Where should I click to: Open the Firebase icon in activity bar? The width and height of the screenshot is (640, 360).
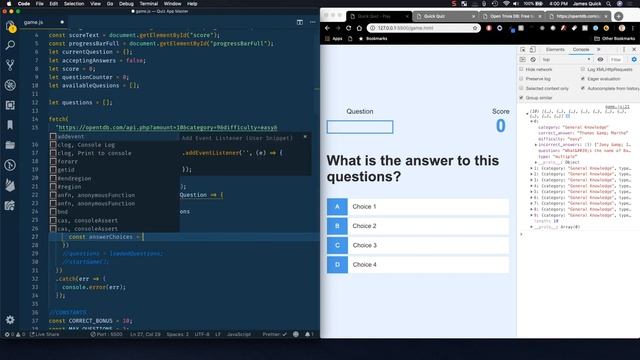coord(10,185)
